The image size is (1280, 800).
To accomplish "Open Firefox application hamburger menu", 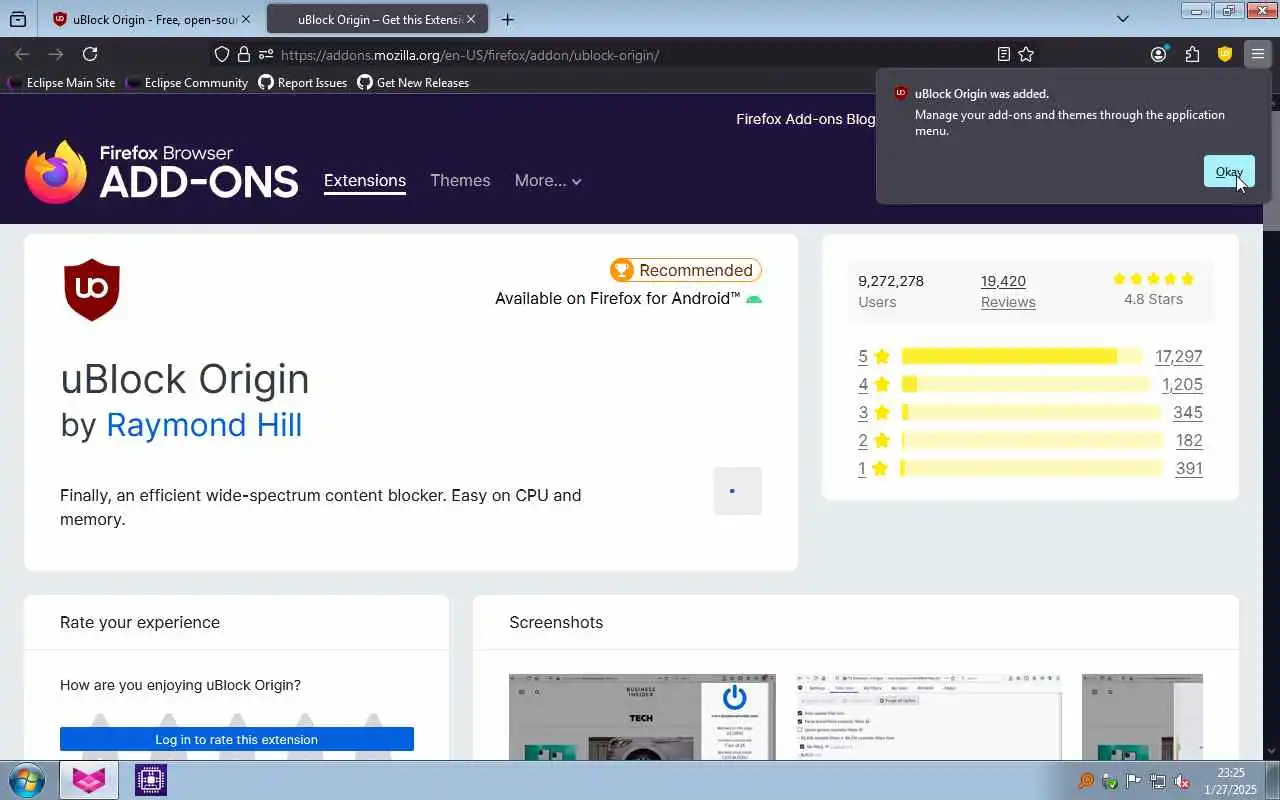I will pos(1258,54).
